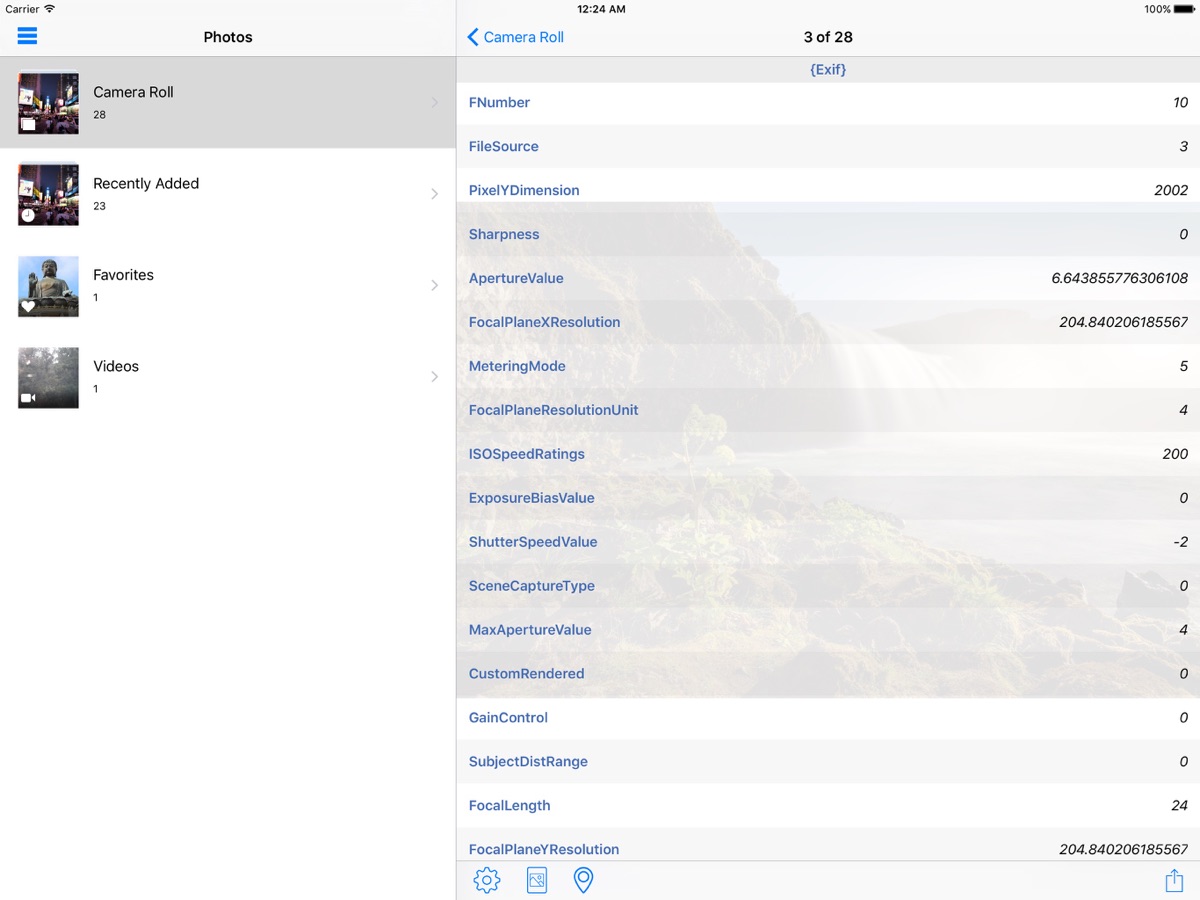Tap the map location pin icon

583,880
